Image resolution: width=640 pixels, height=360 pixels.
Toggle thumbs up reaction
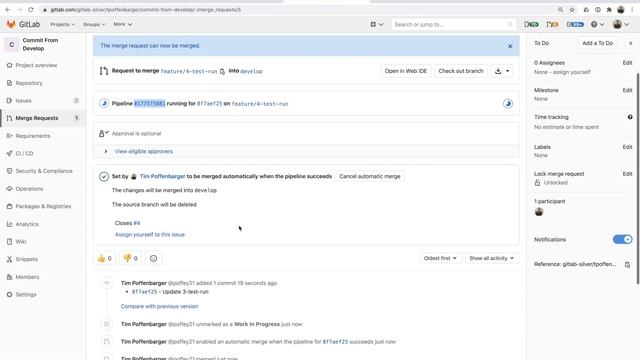coord(104,258)
